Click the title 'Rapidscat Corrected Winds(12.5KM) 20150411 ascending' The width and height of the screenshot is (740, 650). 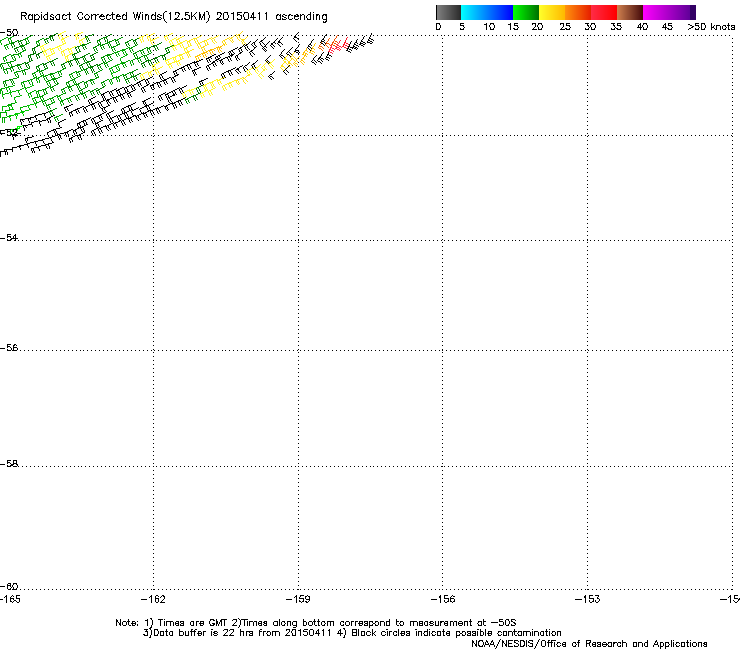(x=174, y=17)
